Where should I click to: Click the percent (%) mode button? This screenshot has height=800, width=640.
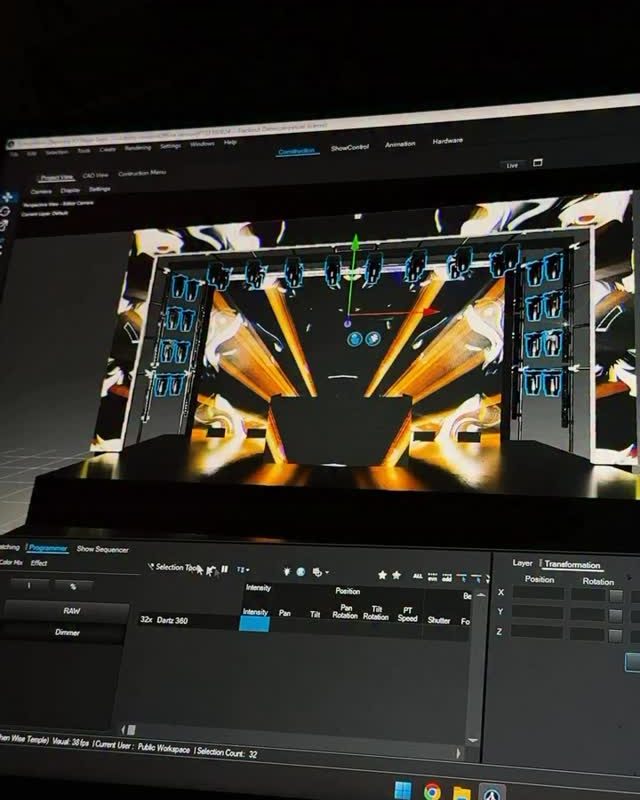coord(73,587)
